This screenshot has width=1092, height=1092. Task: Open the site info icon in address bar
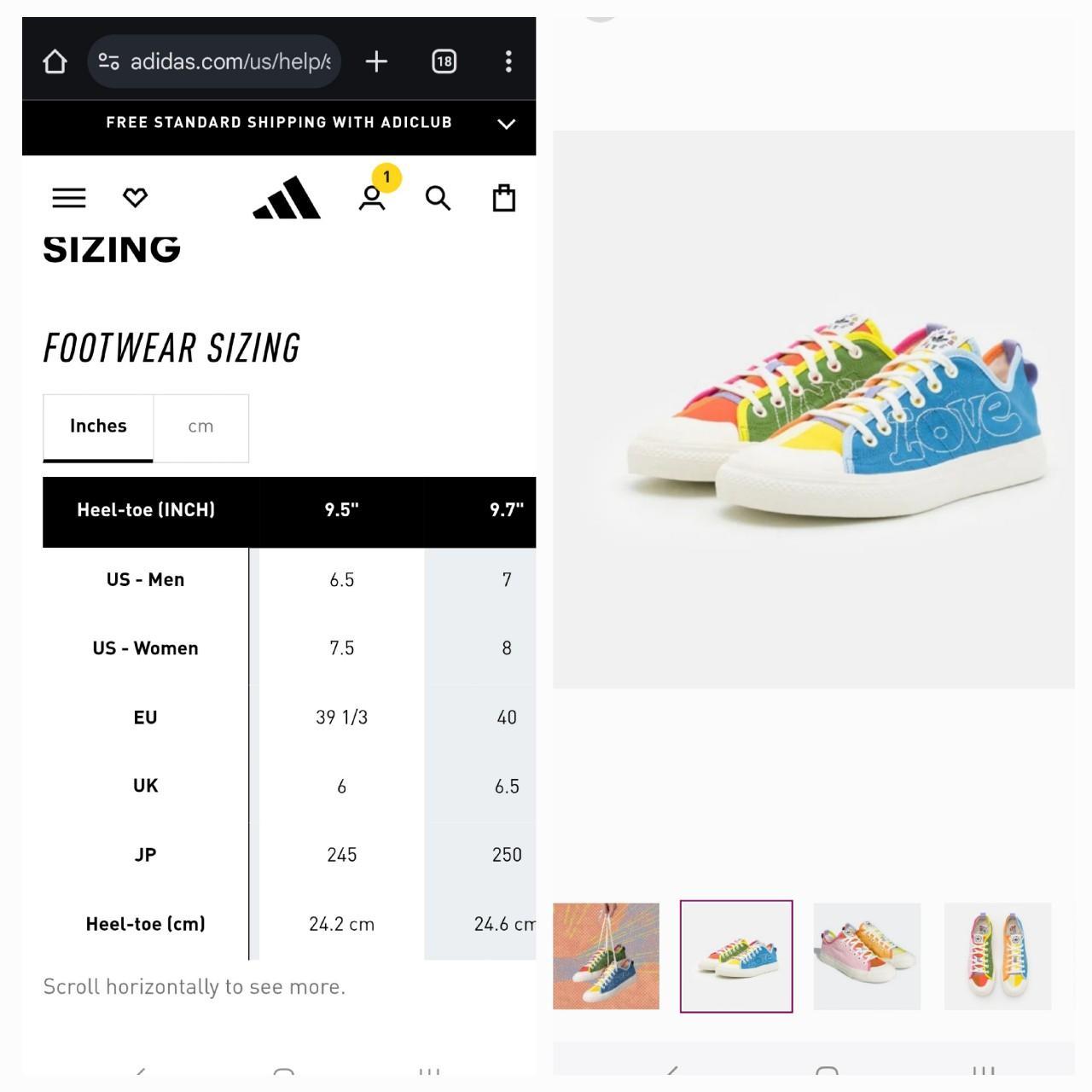coord(108,61)
